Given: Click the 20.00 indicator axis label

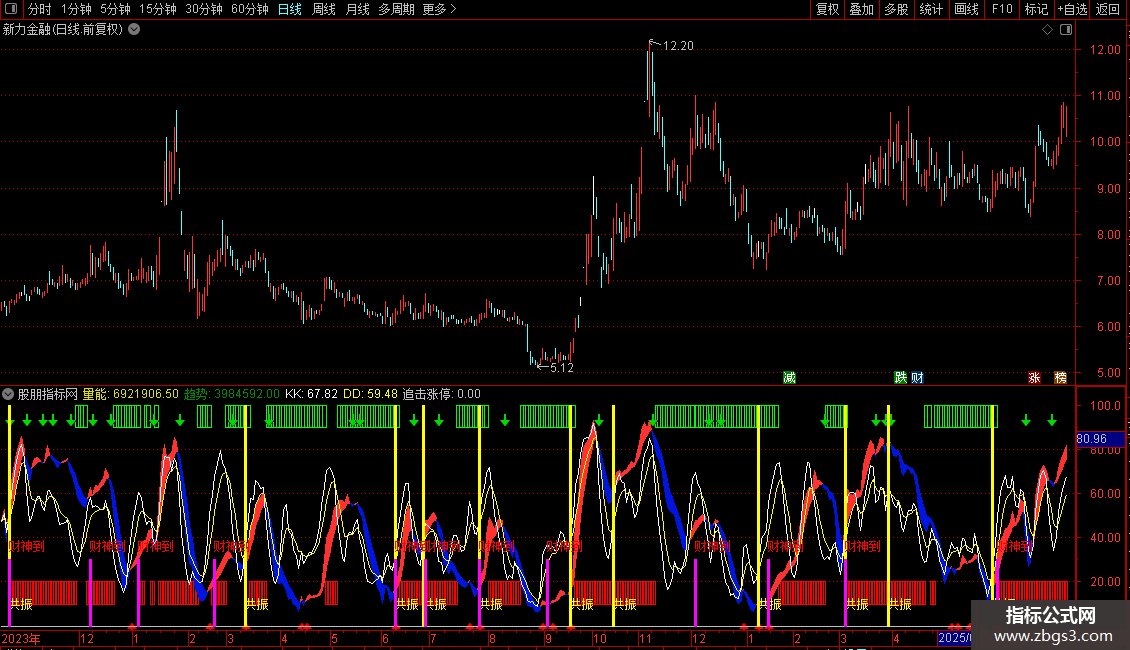Looking at the screenshot, I should coord(1105,582).
